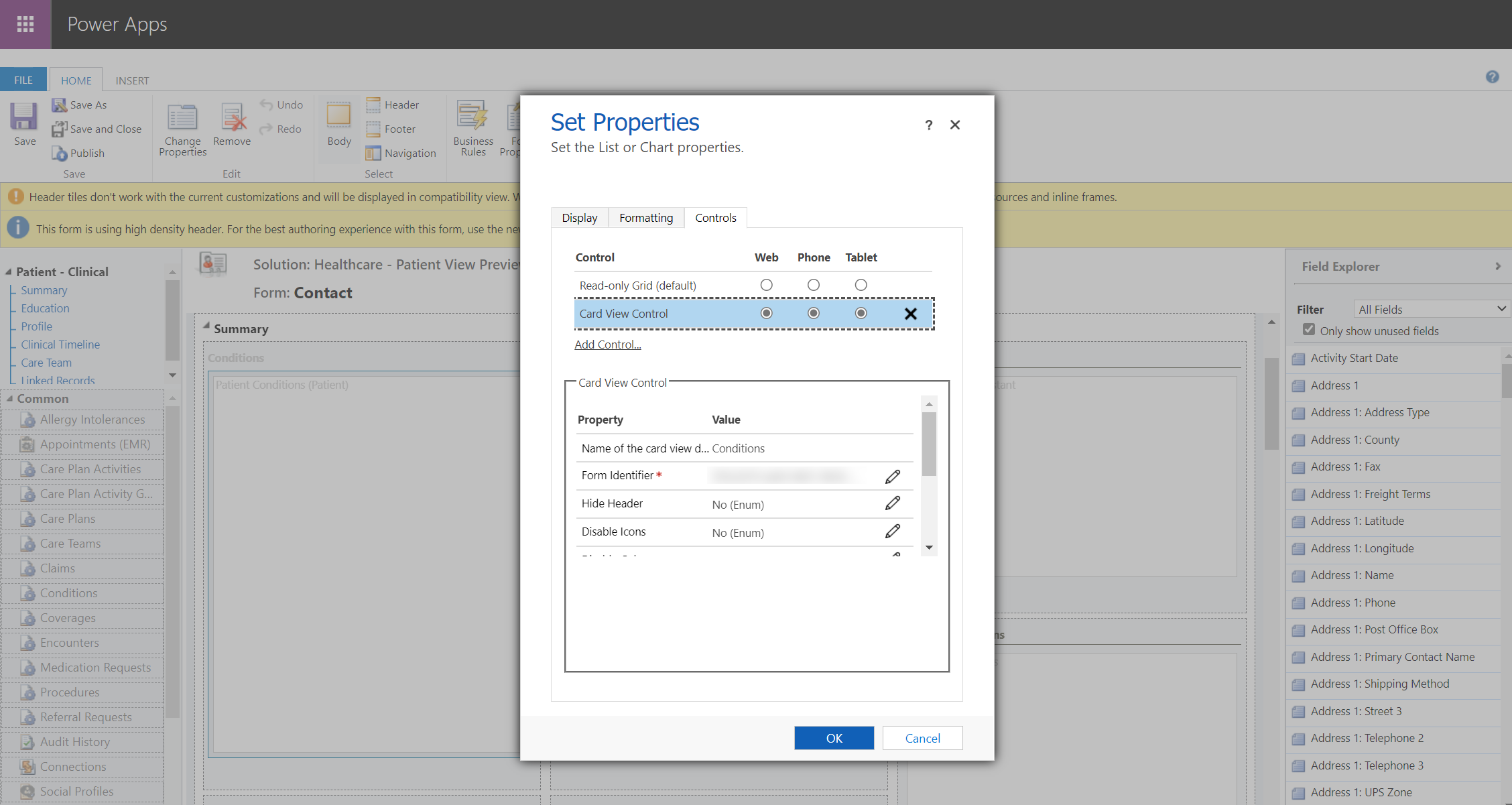1512x805 pixels.
Task: Click the Save icon in the ribbon
Action: (x=24, y=118)
